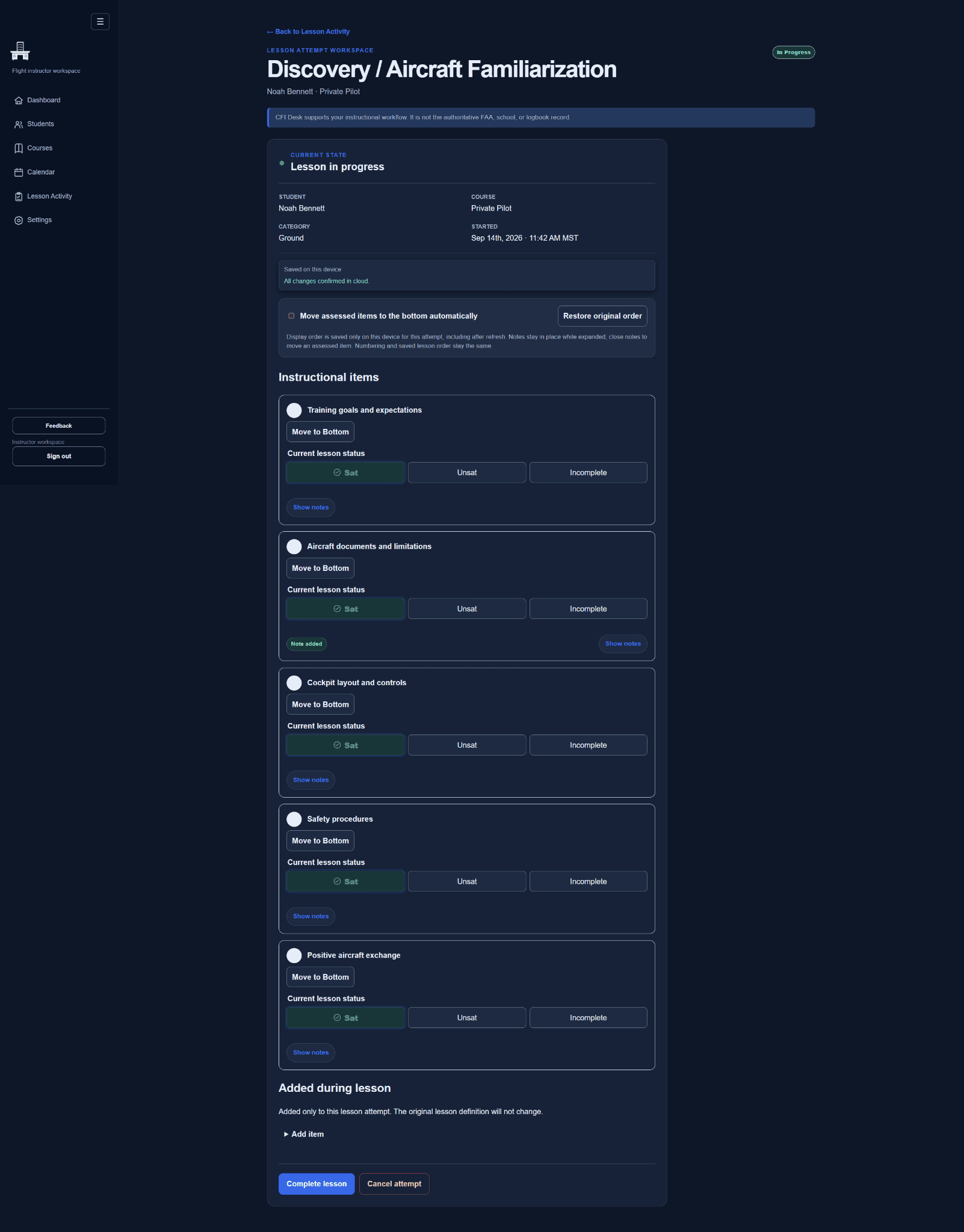Click the hamburger menu icon in the sidebar
Screen dimensions: 964x1232
[100, 22]
